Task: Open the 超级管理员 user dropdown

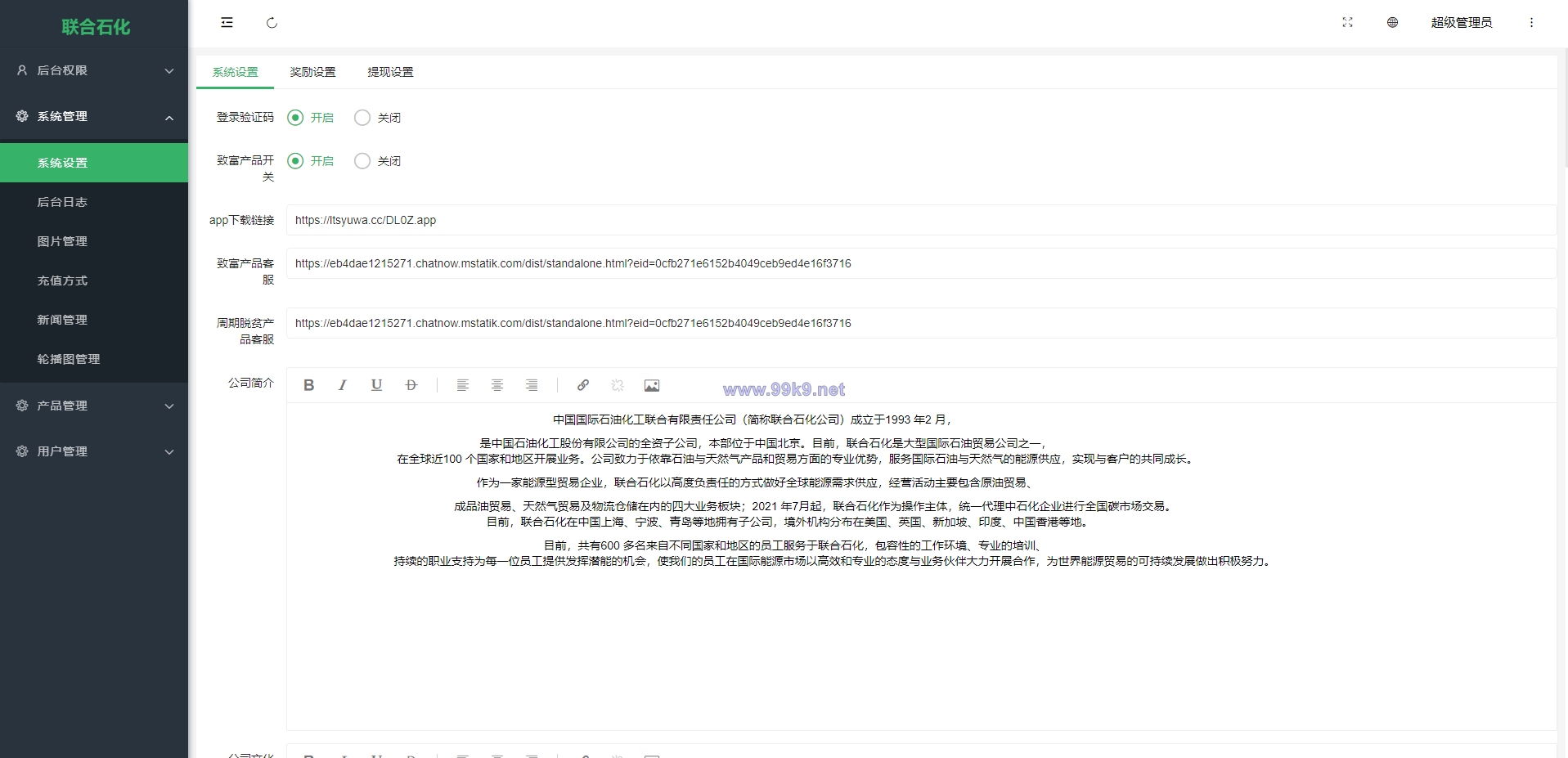Action: pyautogui.click(x=1462, y=23)
